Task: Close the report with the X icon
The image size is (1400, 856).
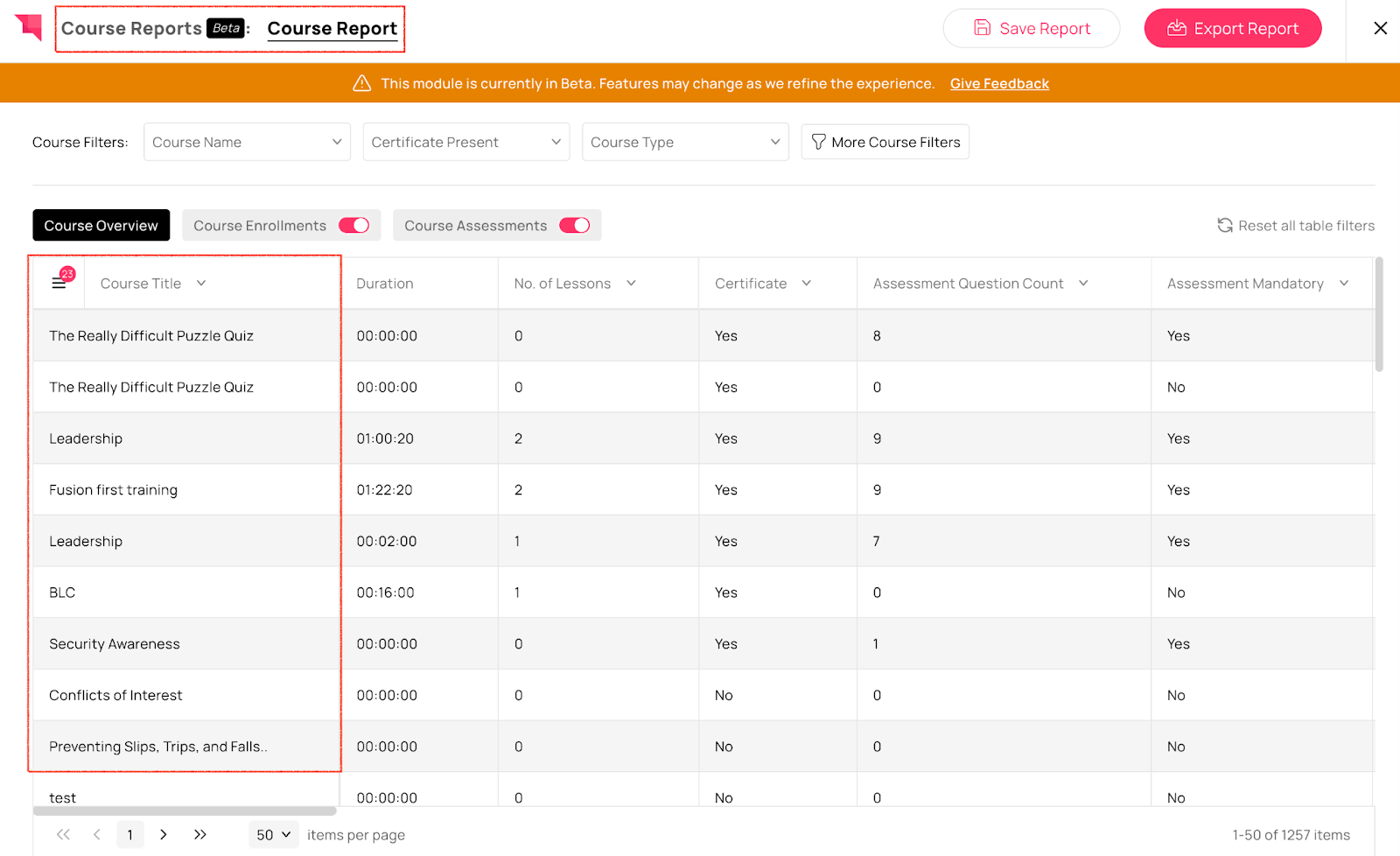Action: 1381,28
